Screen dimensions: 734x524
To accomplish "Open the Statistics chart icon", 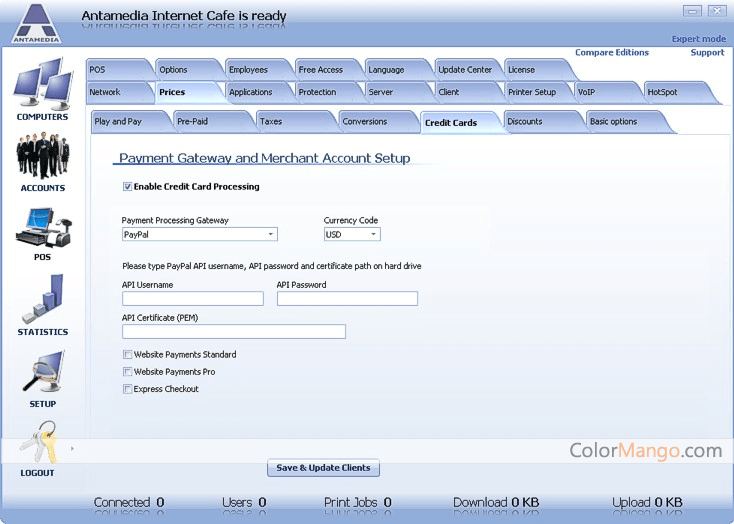I will click(x=42, y=300).
